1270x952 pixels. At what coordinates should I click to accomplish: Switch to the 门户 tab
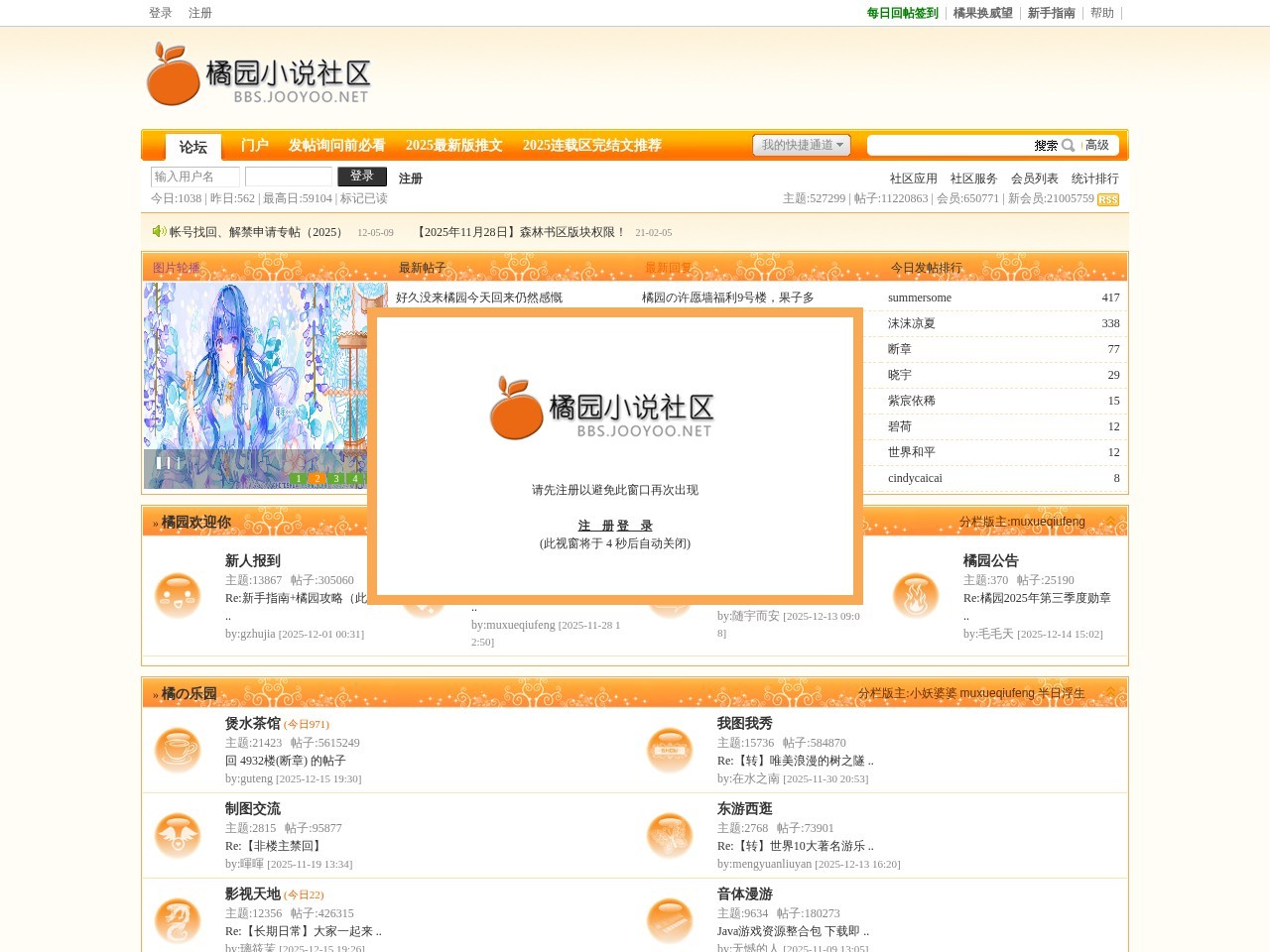click(x=255, y=145)
